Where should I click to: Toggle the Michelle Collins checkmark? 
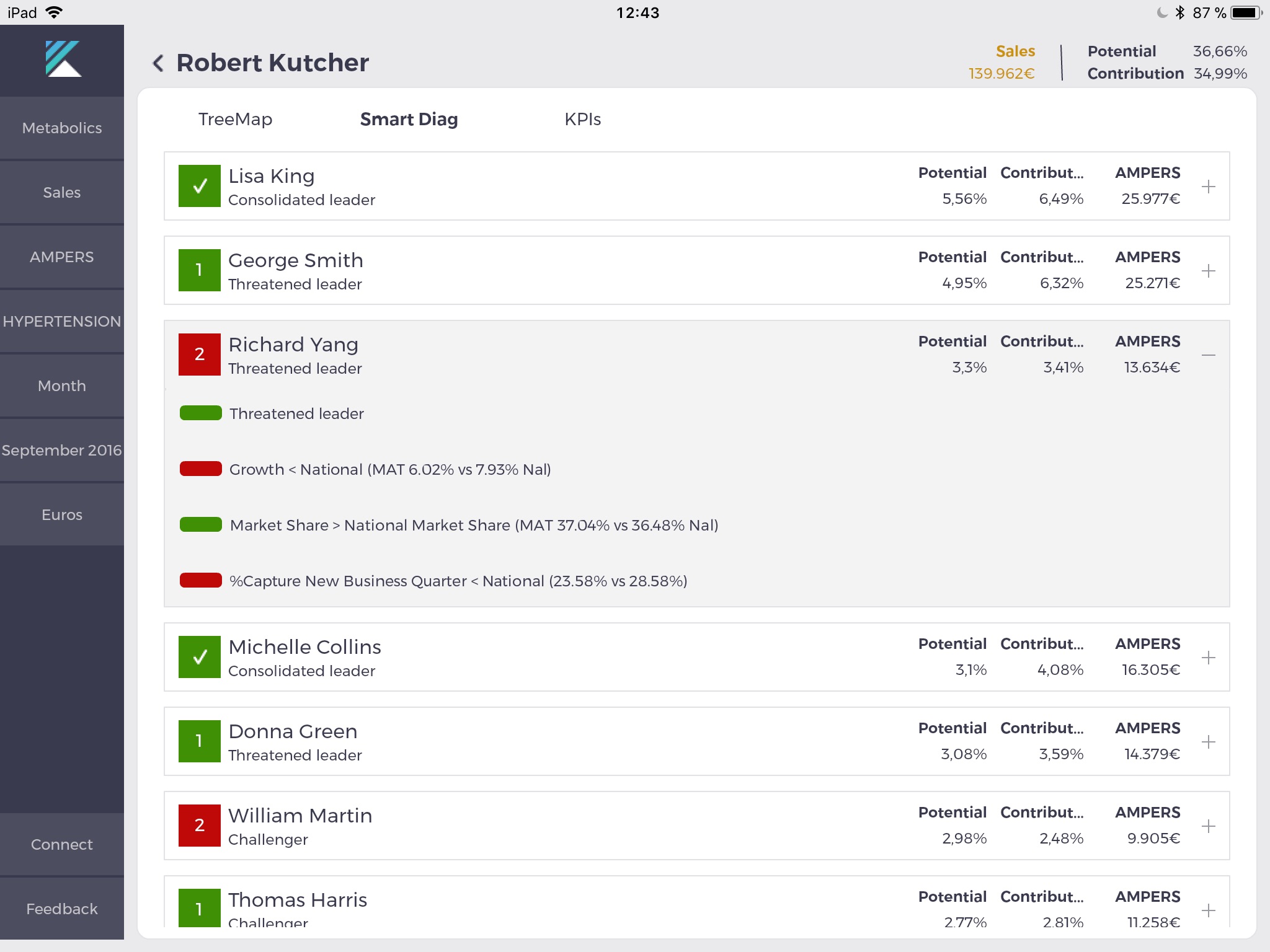(x=199, y=657)
